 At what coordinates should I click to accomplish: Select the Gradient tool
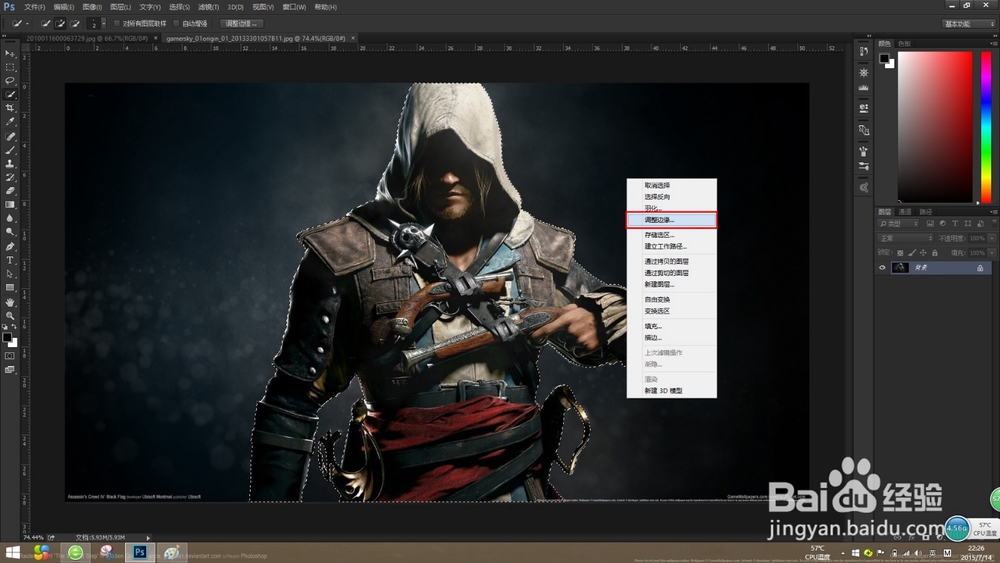coord(10,205)
